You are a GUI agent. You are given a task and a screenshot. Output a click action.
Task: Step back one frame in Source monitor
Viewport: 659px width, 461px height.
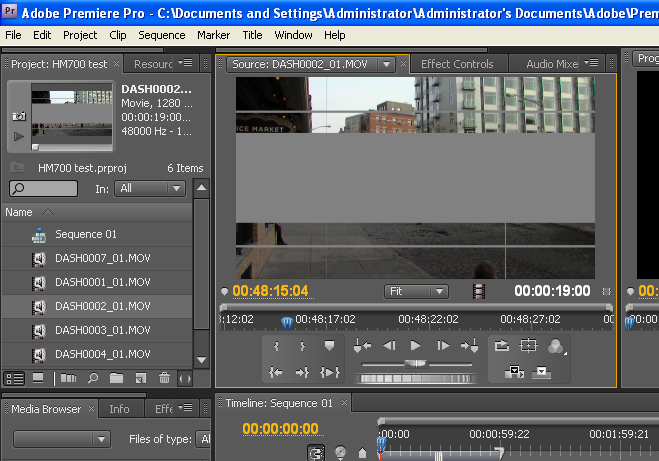[x=389, y=345]
